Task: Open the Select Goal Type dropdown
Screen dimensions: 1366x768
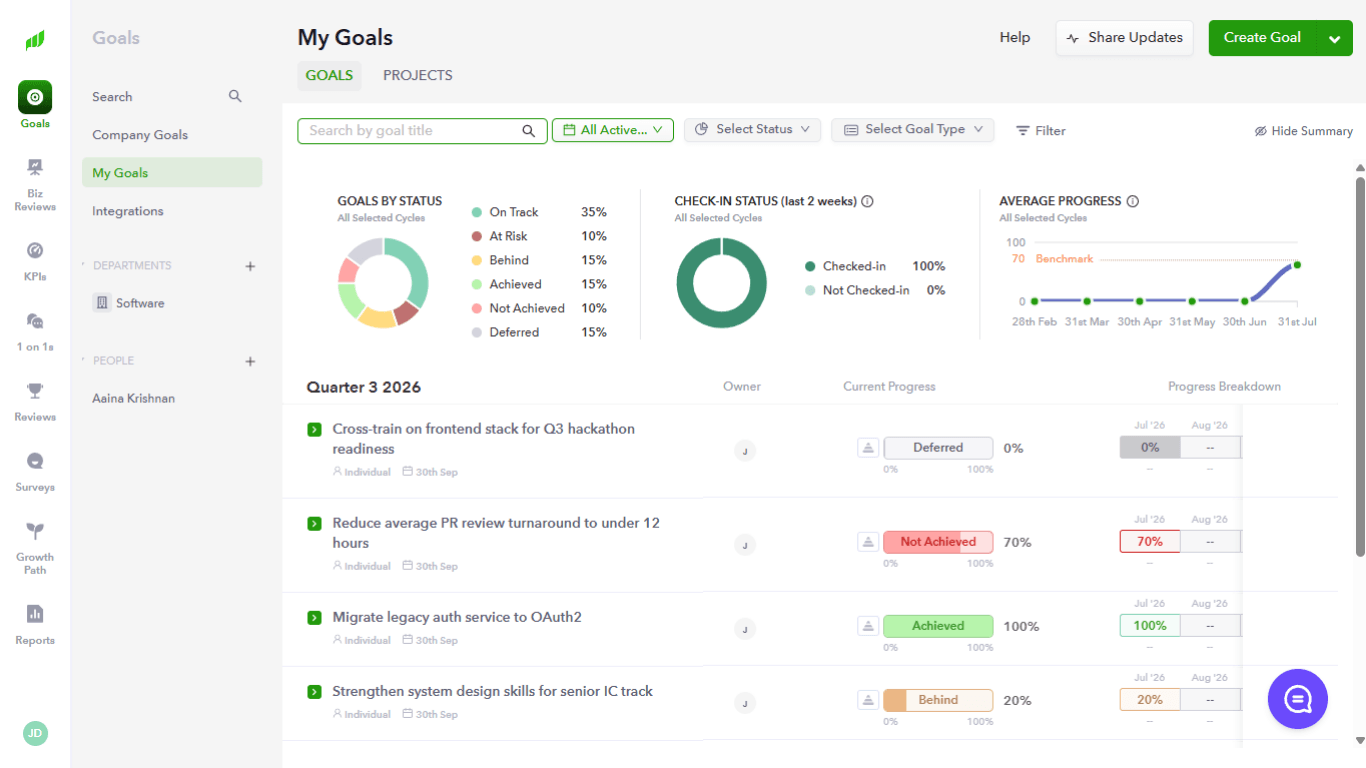Action: coord(913,130)
